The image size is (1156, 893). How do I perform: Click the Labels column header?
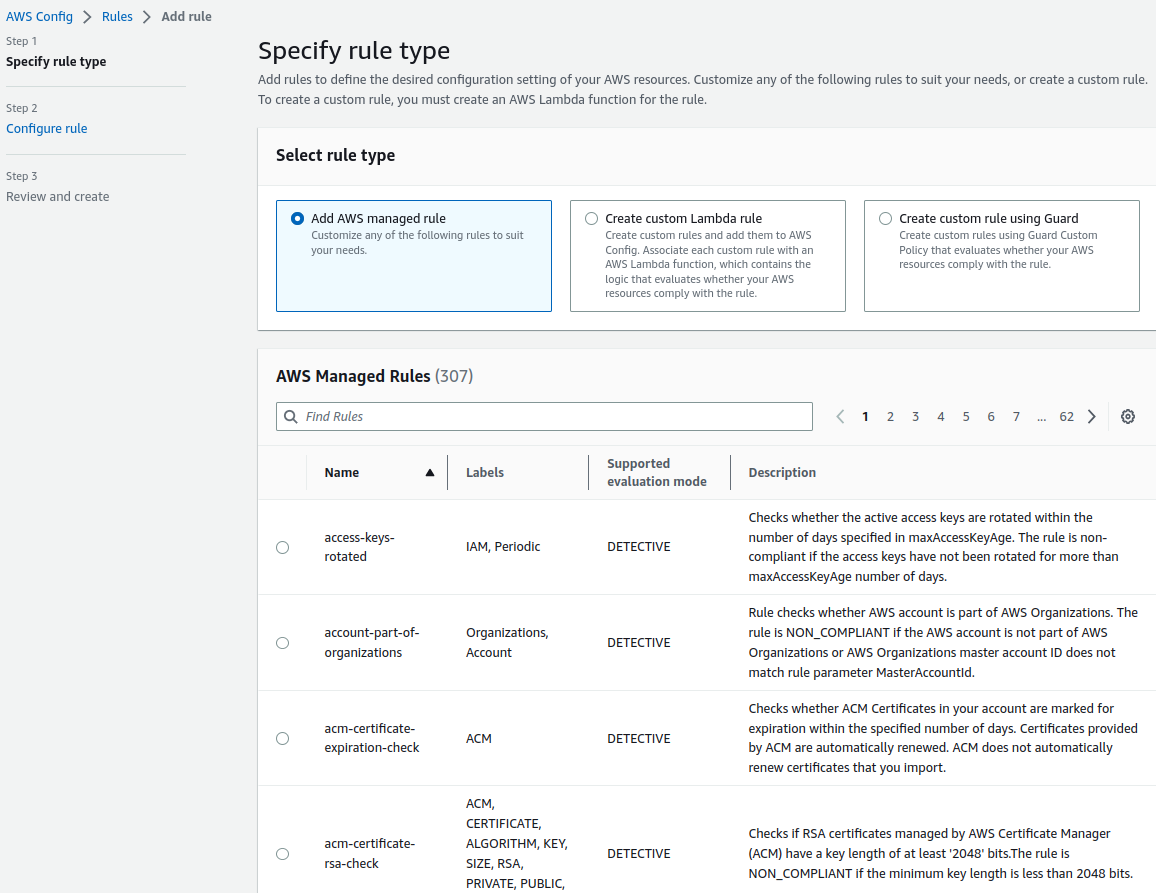click(x=485, y=473)
